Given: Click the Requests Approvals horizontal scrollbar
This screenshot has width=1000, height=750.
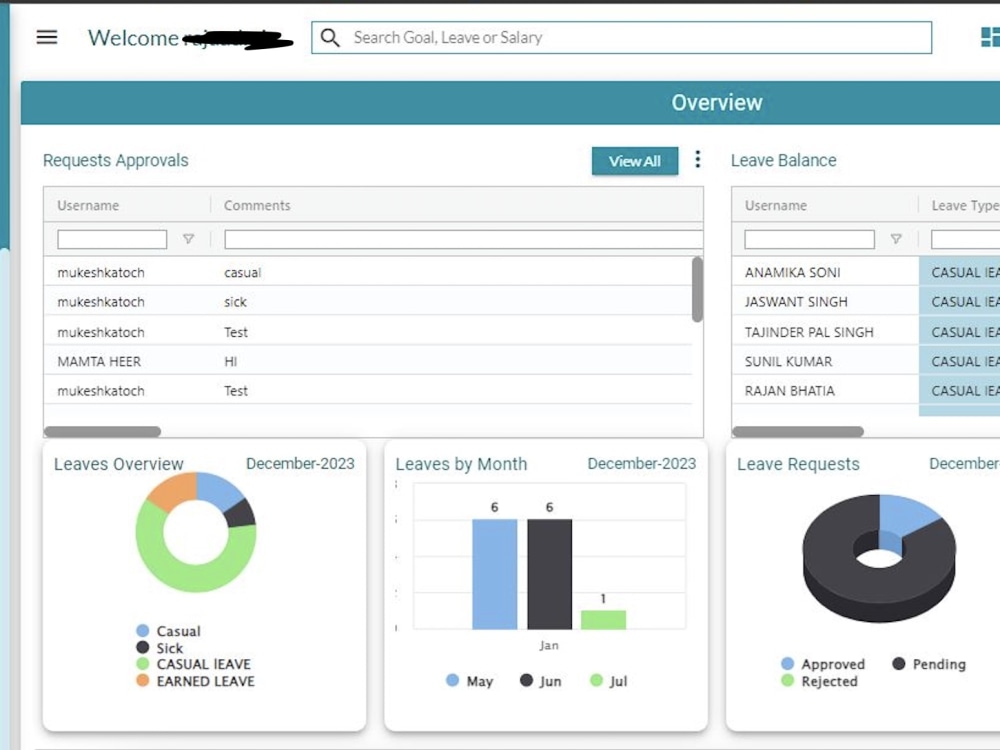Looking at the screenshot, I should click(102, 432).
